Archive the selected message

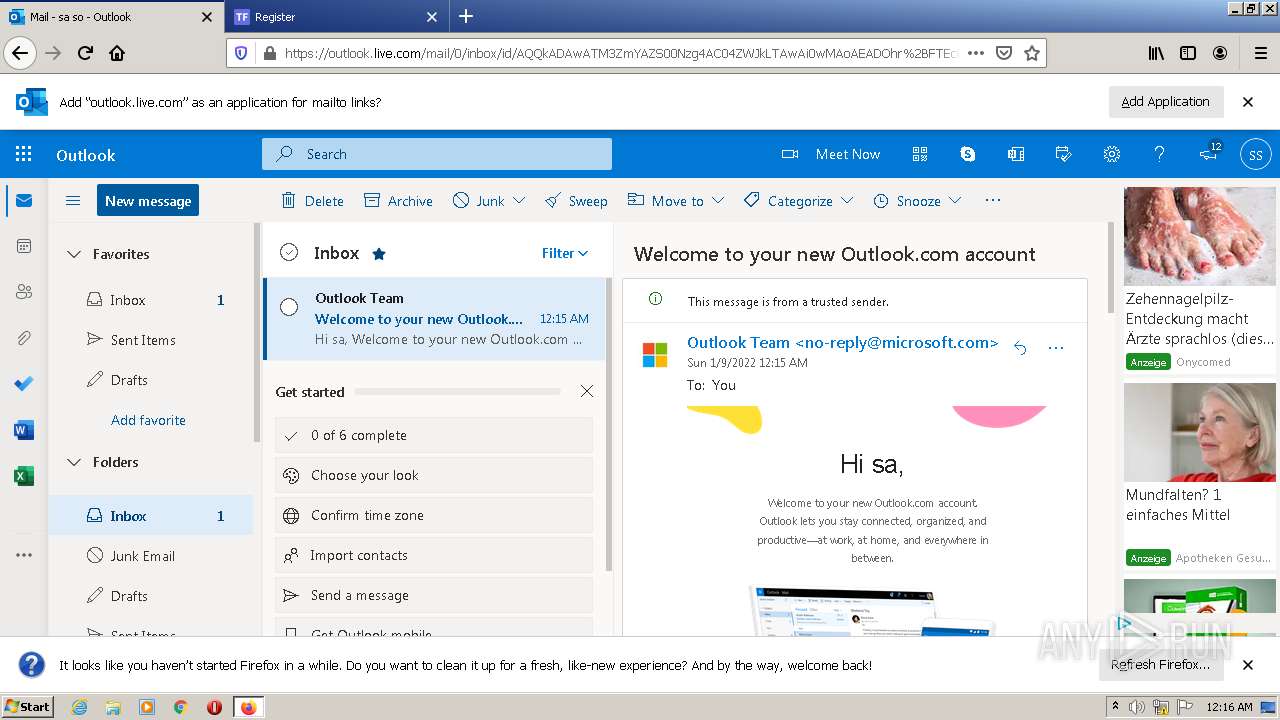tap(398, 200)
